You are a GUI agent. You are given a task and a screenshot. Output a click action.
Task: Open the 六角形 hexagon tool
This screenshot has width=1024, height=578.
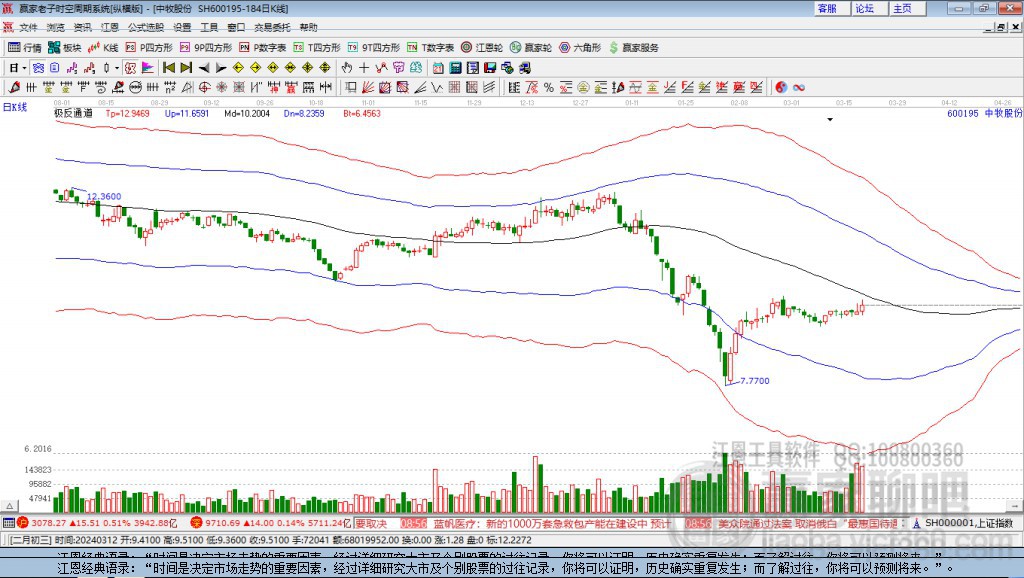click(x=580, y=48)
